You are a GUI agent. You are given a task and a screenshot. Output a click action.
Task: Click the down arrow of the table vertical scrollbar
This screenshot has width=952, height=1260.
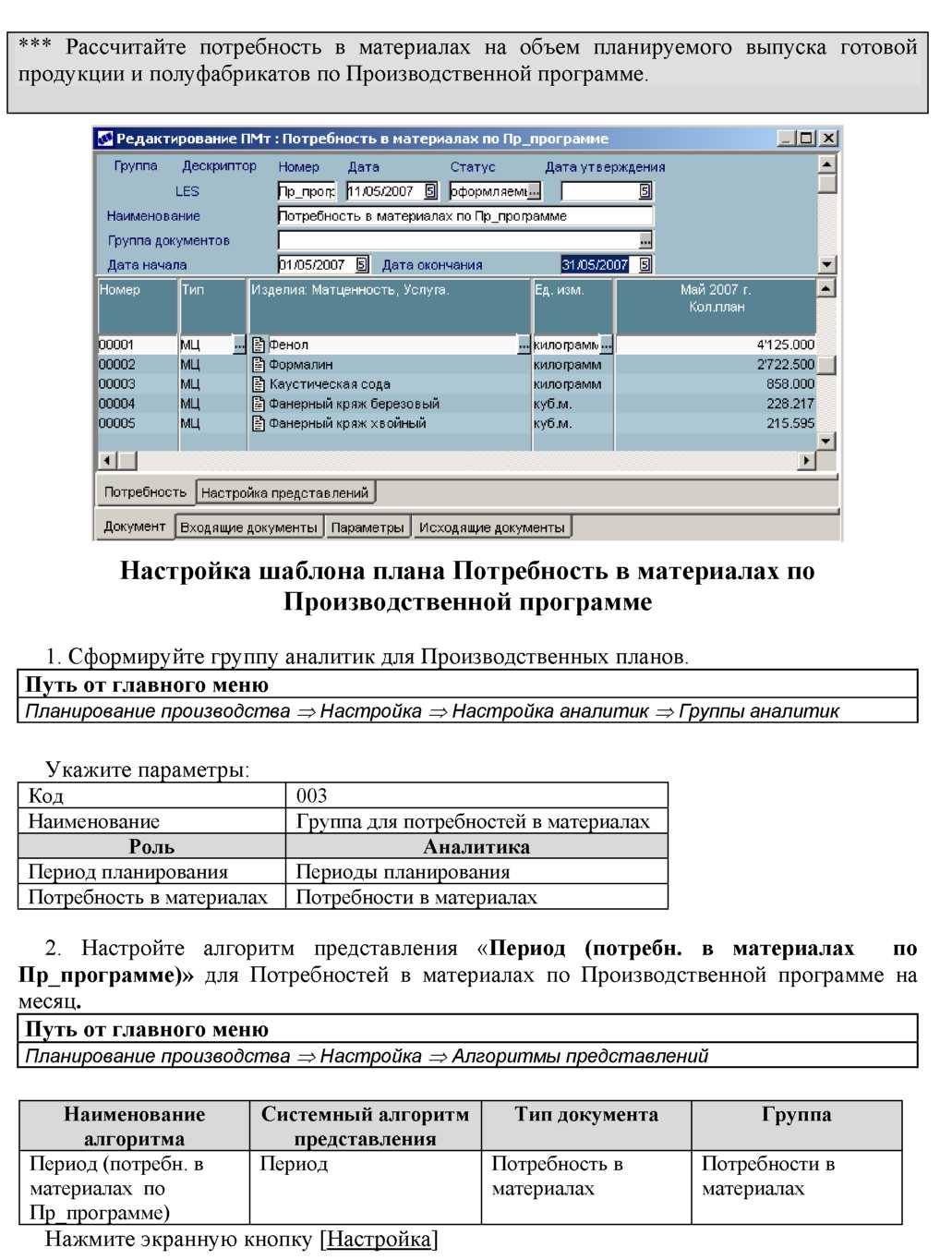(x=826, y=441)
